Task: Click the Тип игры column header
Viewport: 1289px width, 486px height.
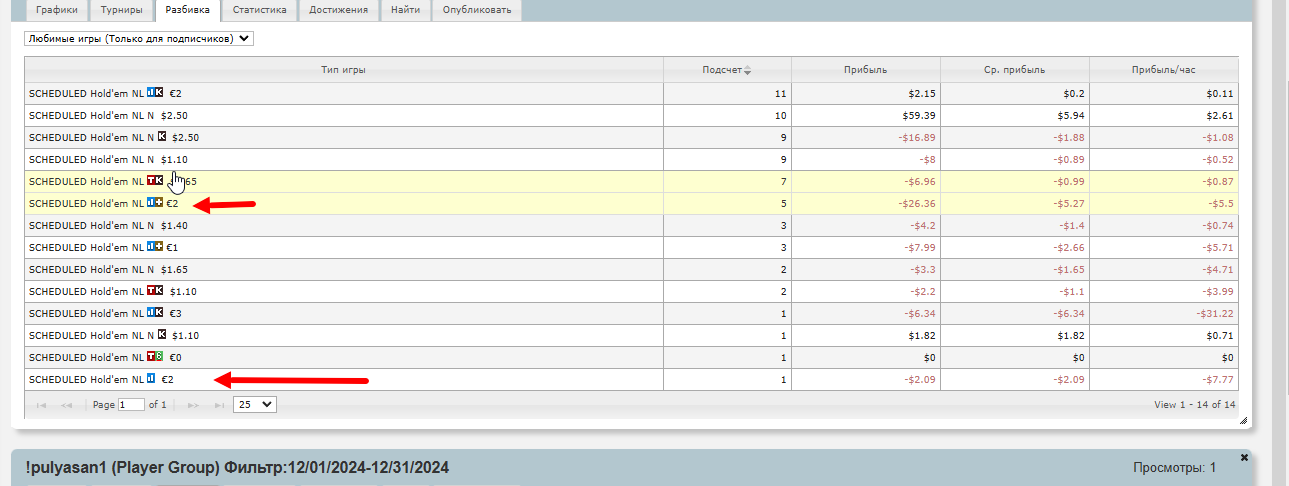Action: [343, 70]
